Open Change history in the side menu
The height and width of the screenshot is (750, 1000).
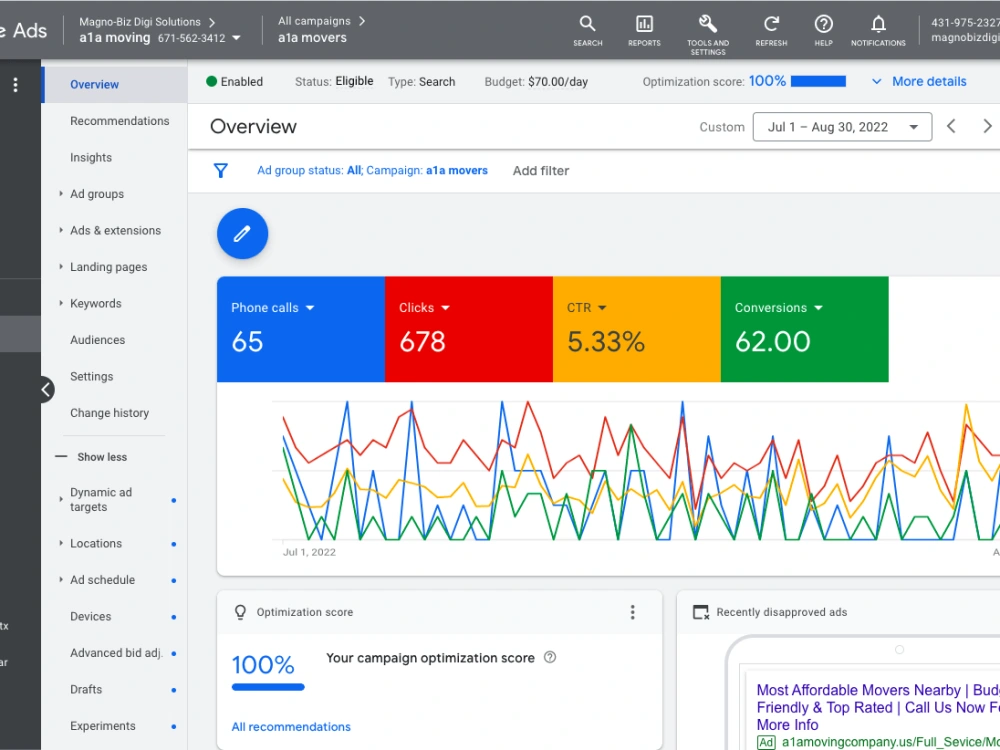[x=110, y=413]
